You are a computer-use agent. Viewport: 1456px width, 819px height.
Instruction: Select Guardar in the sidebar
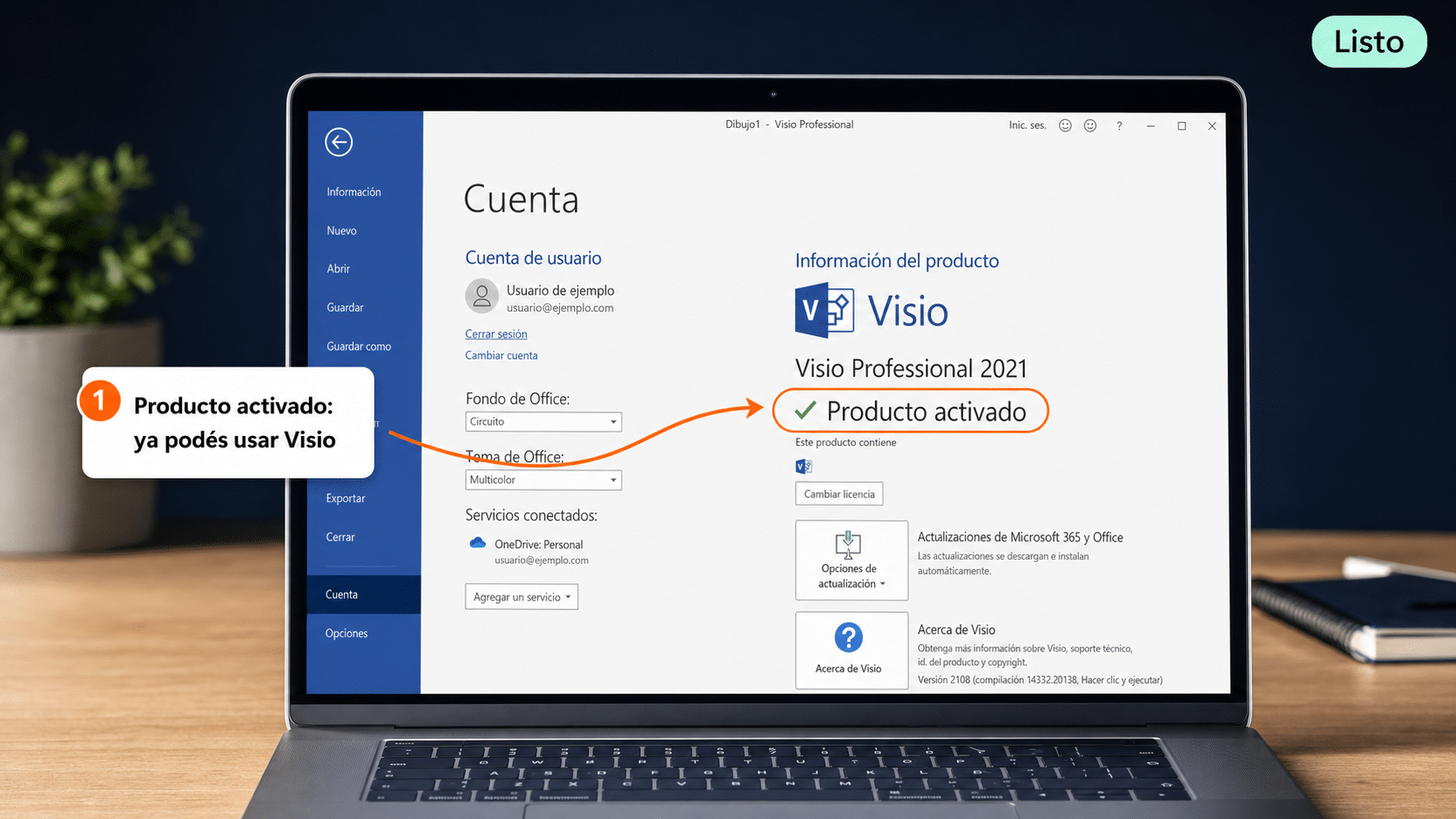click(x=345, y=307)
